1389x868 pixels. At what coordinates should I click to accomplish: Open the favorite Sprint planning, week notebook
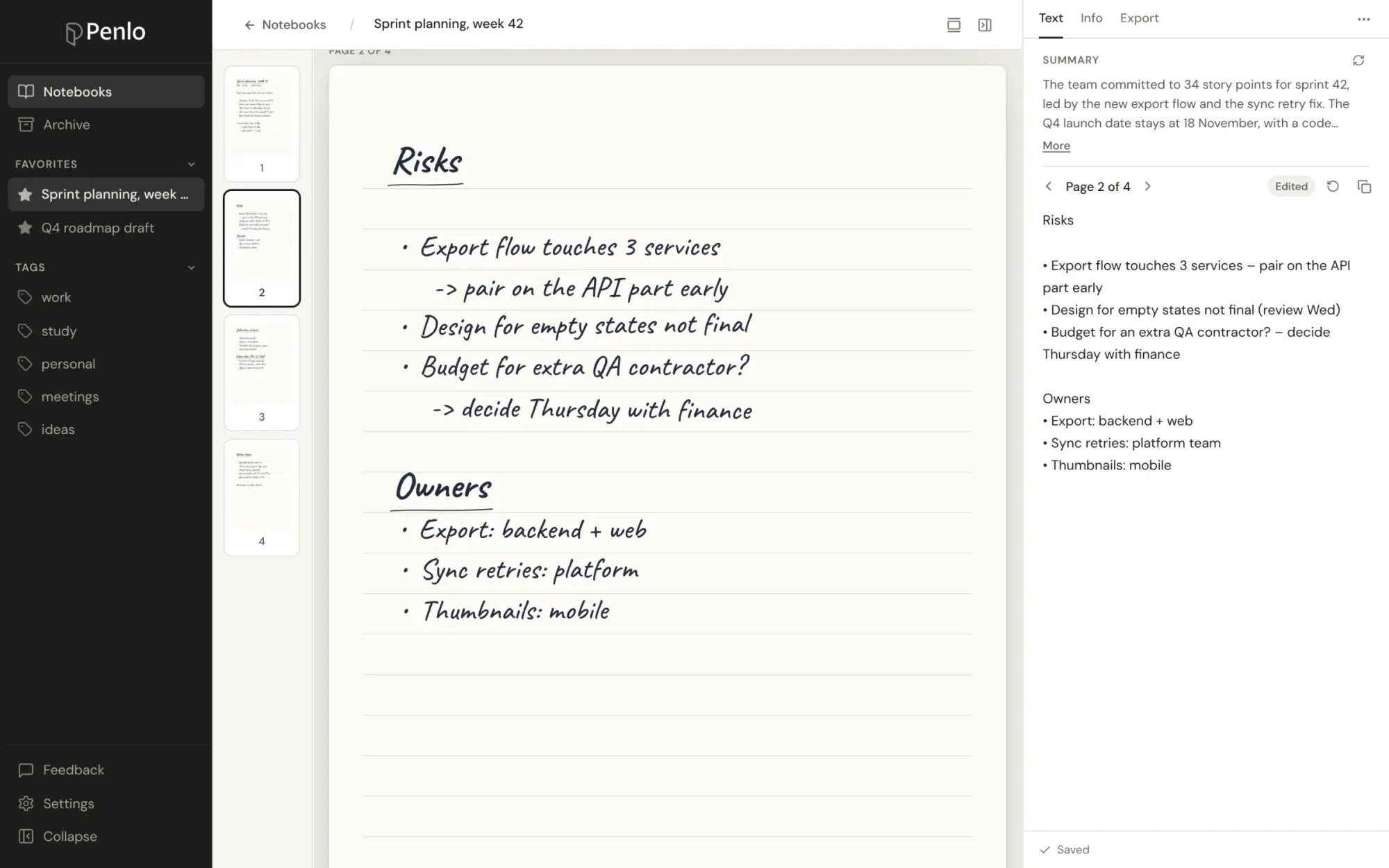[x=106, y=194]
